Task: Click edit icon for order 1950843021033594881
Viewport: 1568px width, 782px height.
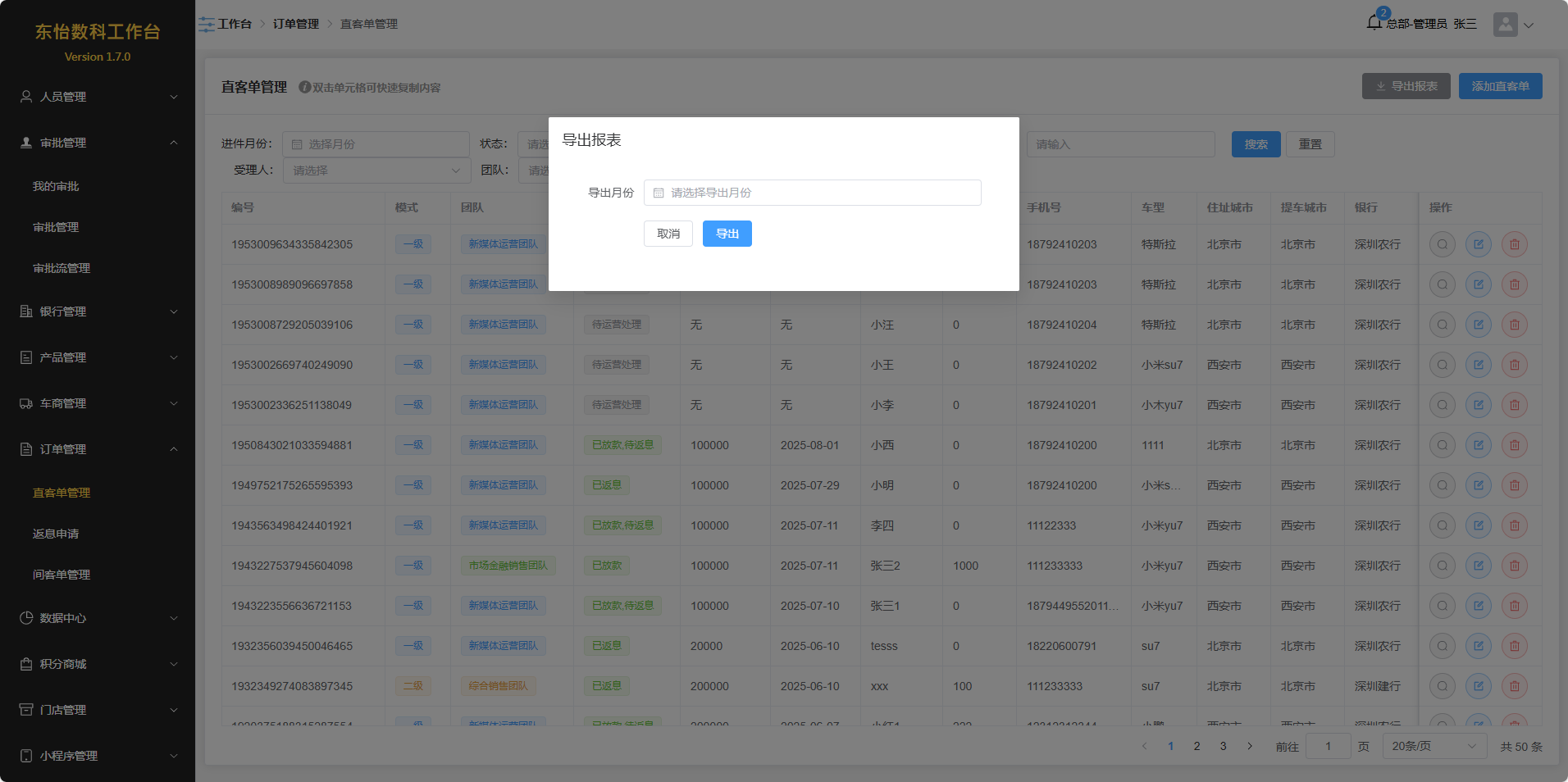Action: [x=1478, y=445]
